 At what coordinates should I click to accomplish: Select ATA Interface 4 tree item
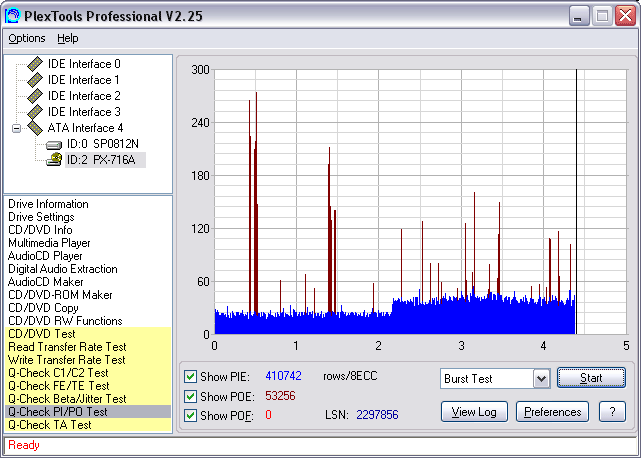point(85,128)
